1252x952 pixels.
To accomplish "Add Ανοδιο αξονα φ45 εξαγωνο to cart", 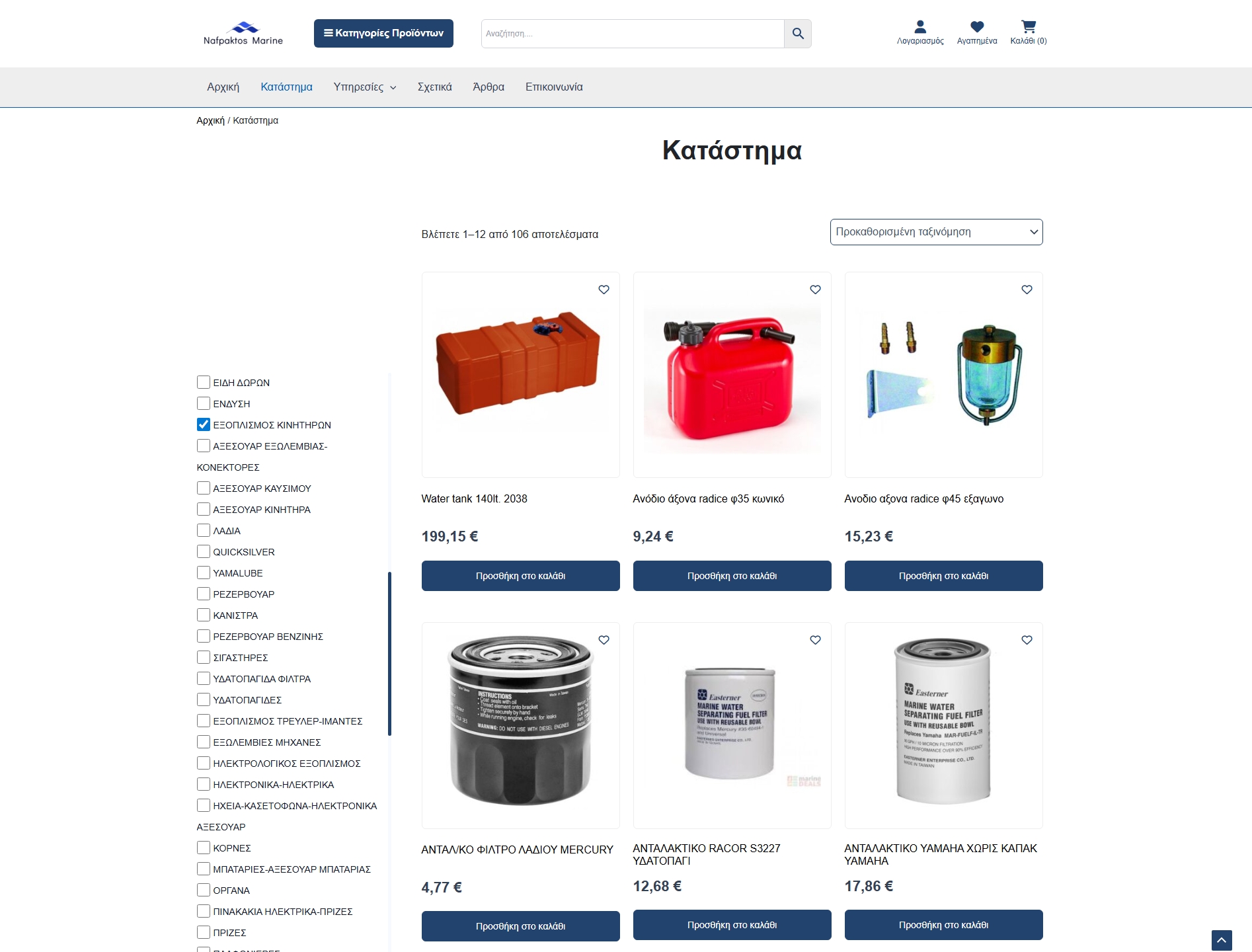I will click(944, 576).
